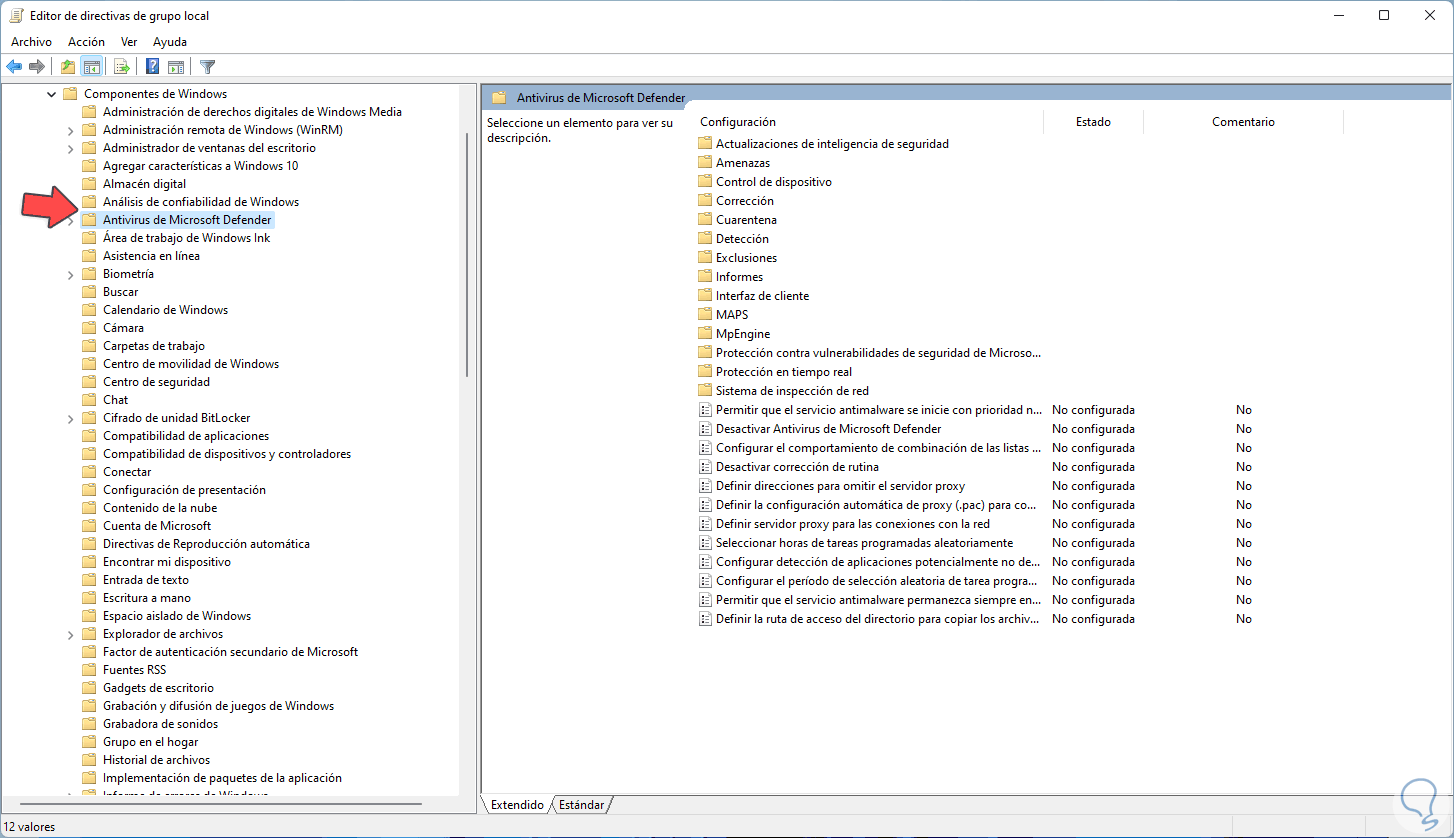
Task: Sort by the Comentario column header
Action: [1243, 122]
